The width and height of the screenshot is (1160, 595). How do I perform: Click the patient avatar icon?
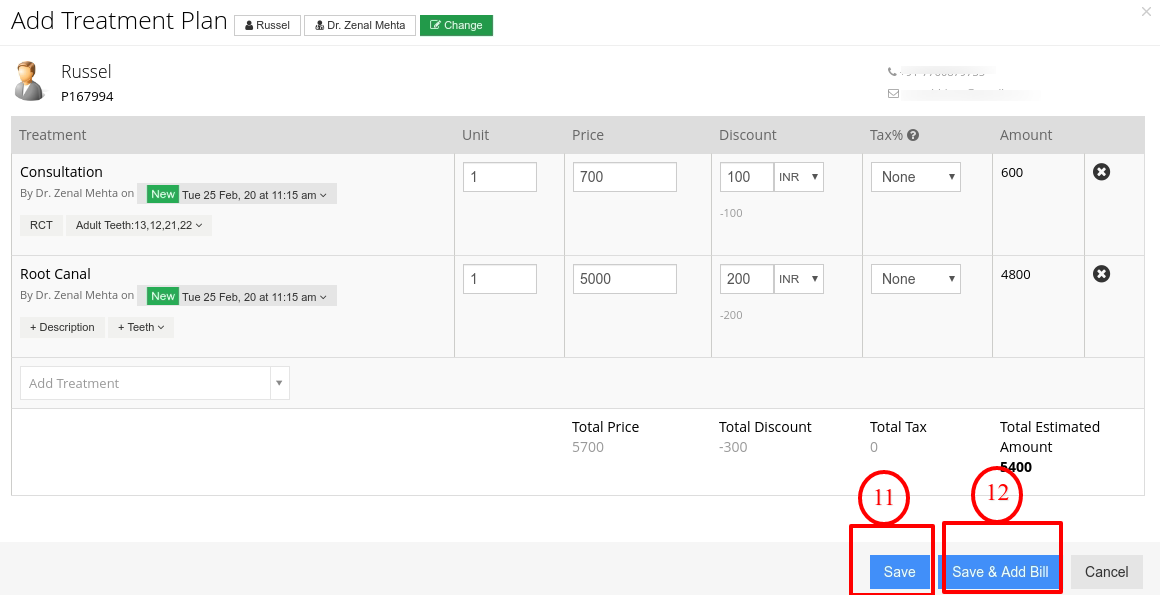tap(30, 81)
